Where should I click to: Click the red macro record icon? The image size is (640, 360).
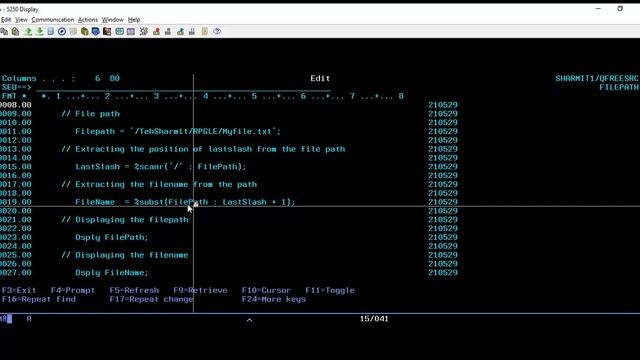156,31
